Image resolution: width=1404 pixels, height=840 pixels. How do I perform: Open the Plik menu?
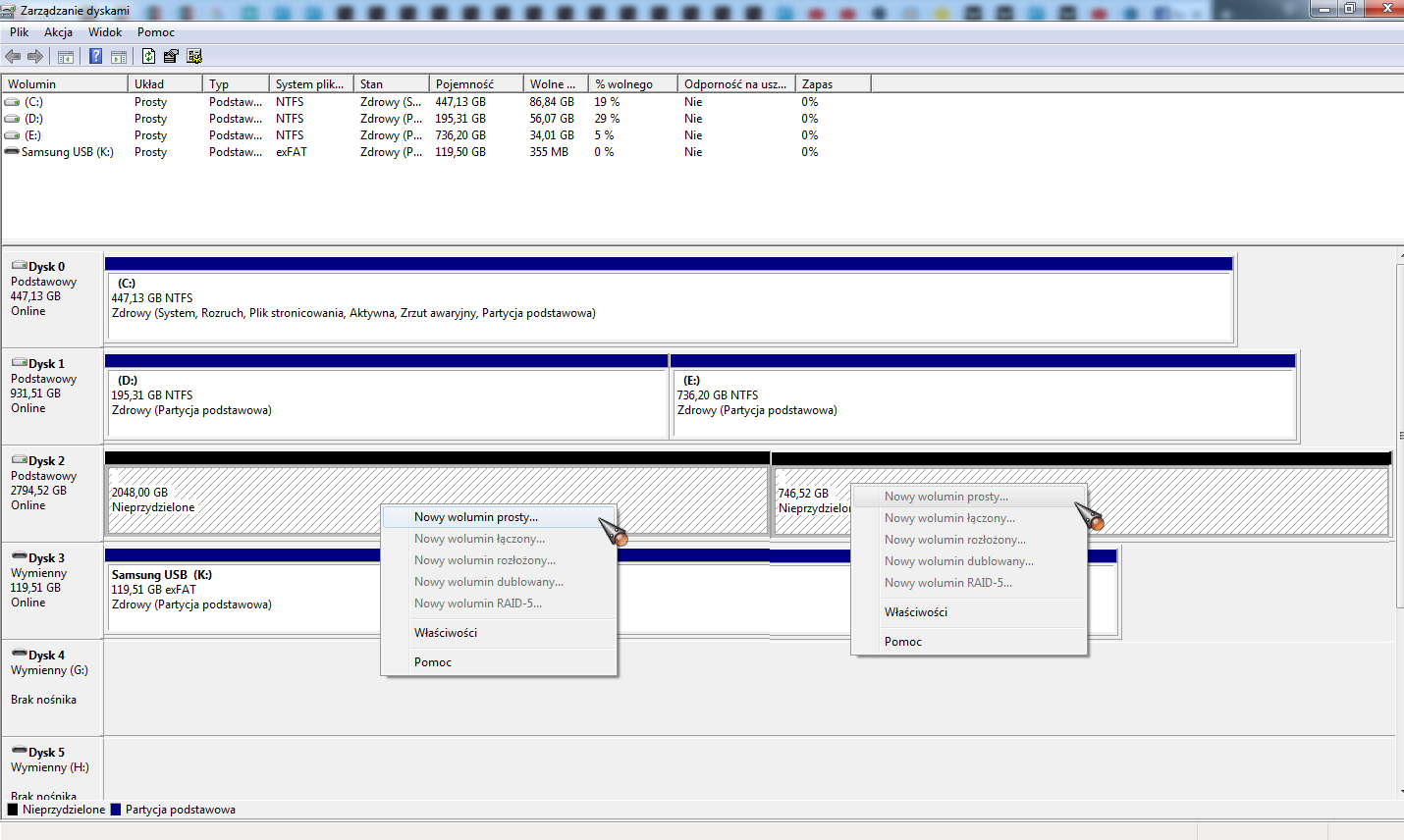tap(19, 32)
